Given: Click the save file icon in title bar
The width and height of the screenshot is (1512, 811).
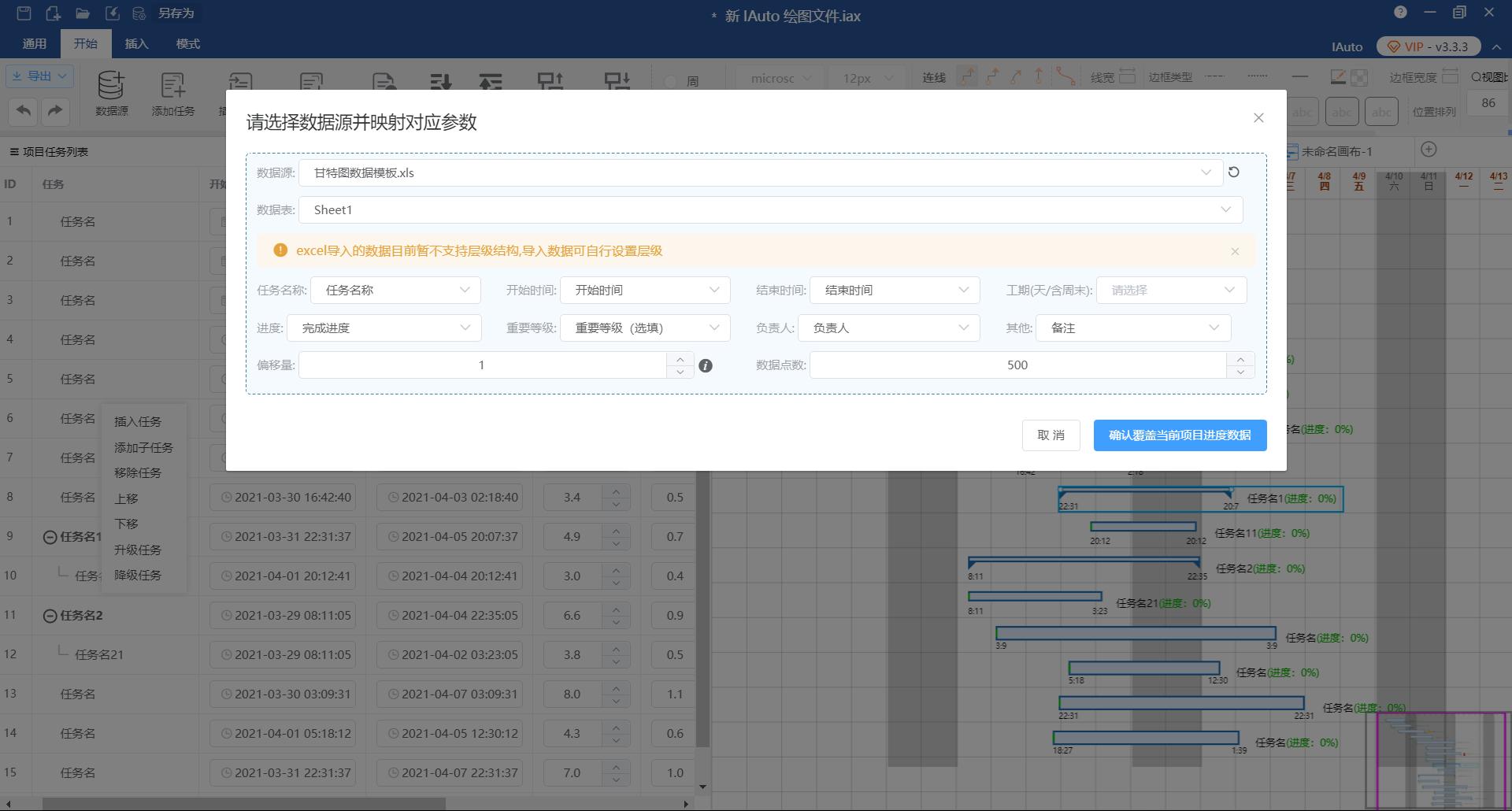Looking at the screenshot, I should [24, 13].
